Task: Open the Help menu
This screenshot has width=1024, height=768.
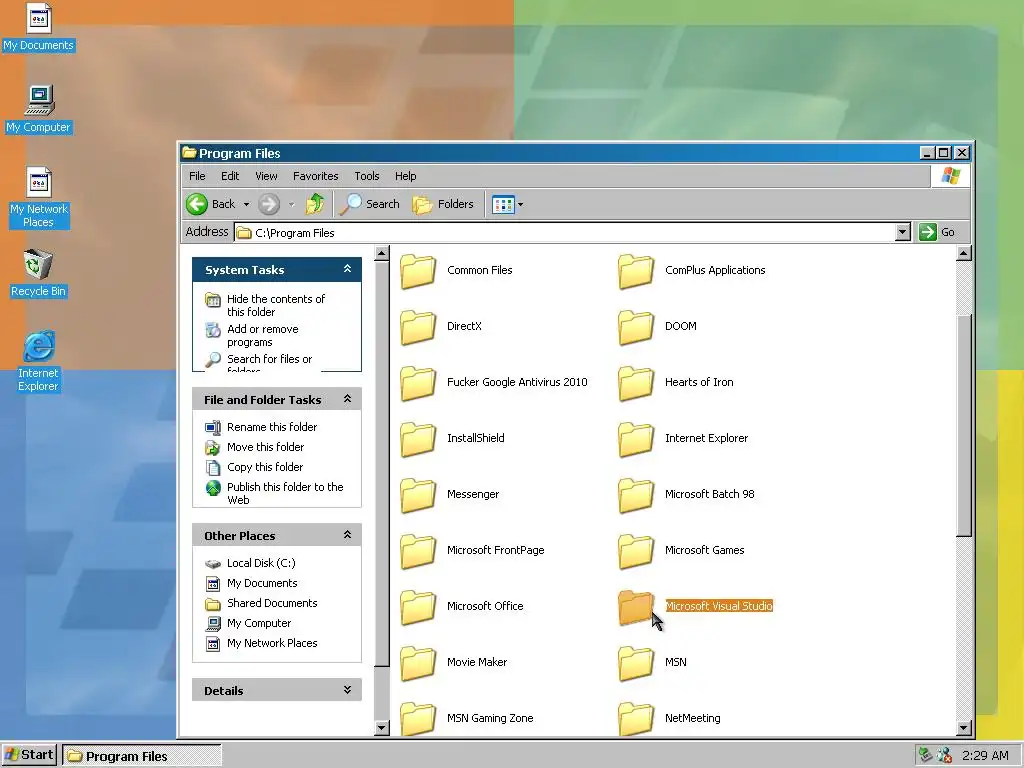Action: click(x=406, y=176)
